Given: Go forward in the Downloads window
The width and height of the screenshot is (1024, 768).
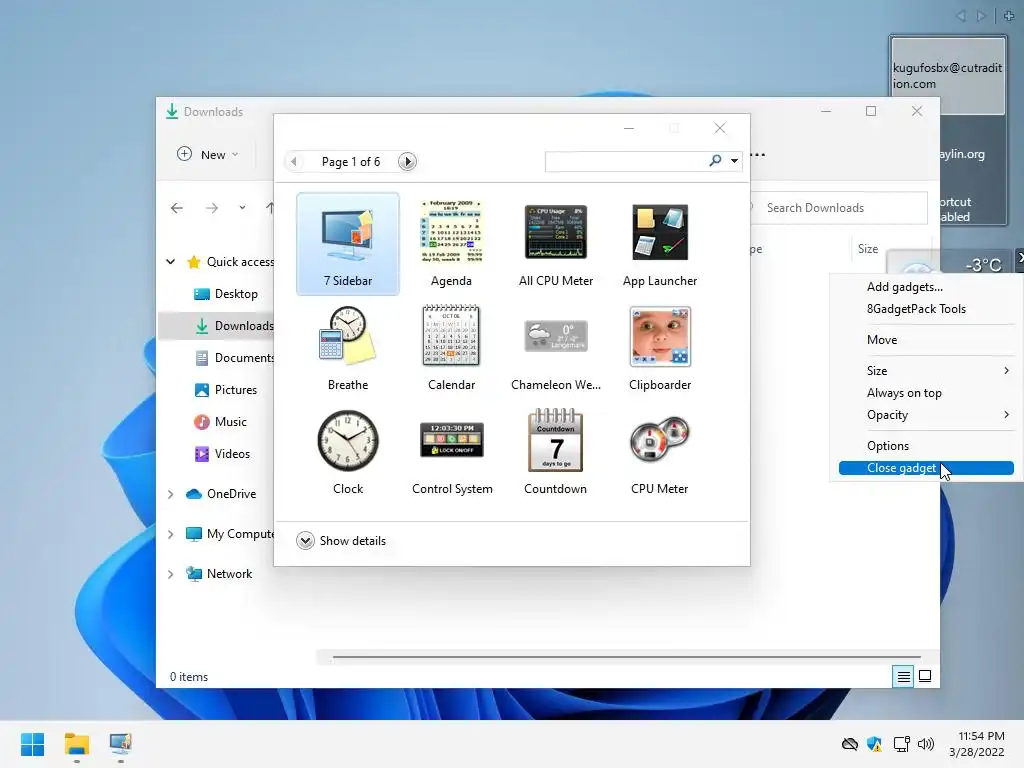Looking at the screenshot, I should pyautogui.click(x=212, y=208).
